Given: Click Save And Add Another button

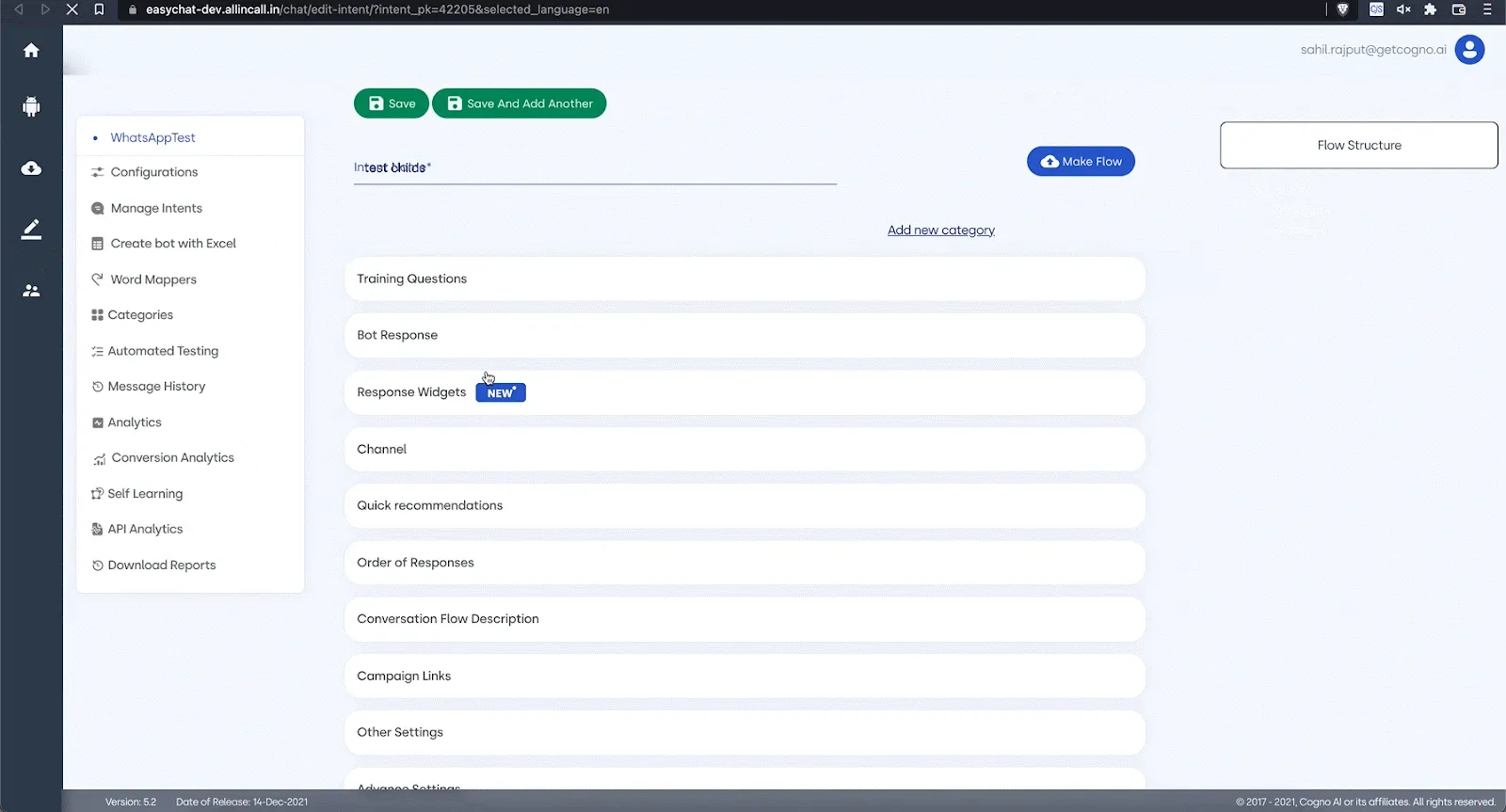Looking at the screenshot, I should pos(520,103).
